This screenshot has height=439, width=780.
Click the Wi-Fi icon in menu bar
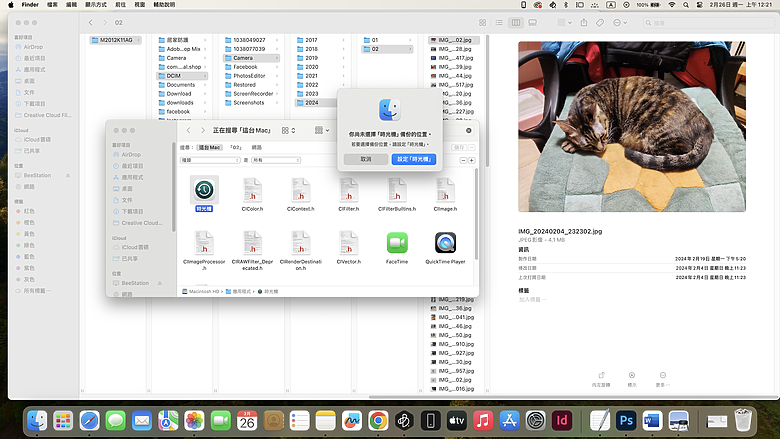pyautogui.click(x=672, y=4)
